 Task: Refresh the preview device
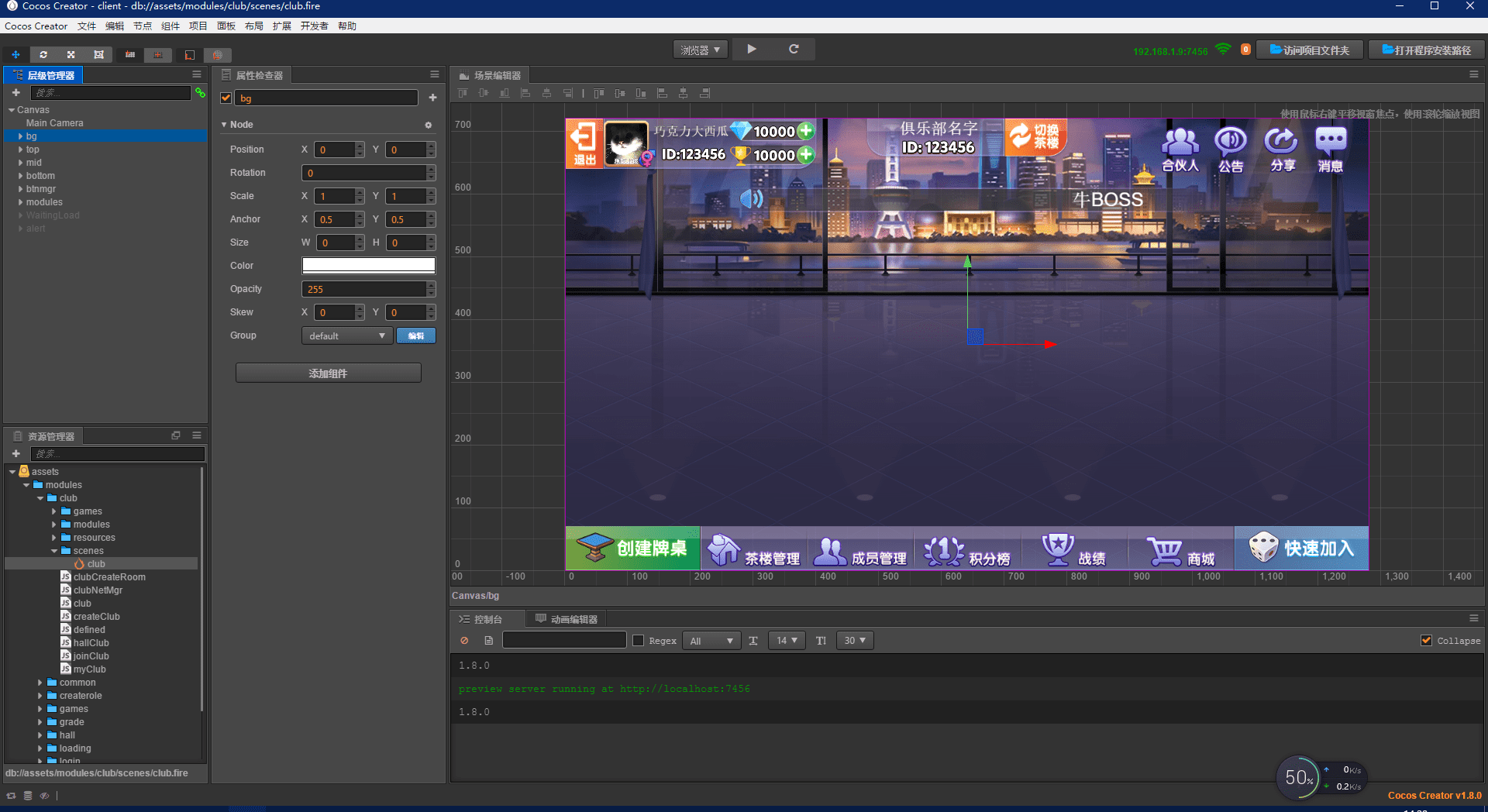click(x=794, y=49)
